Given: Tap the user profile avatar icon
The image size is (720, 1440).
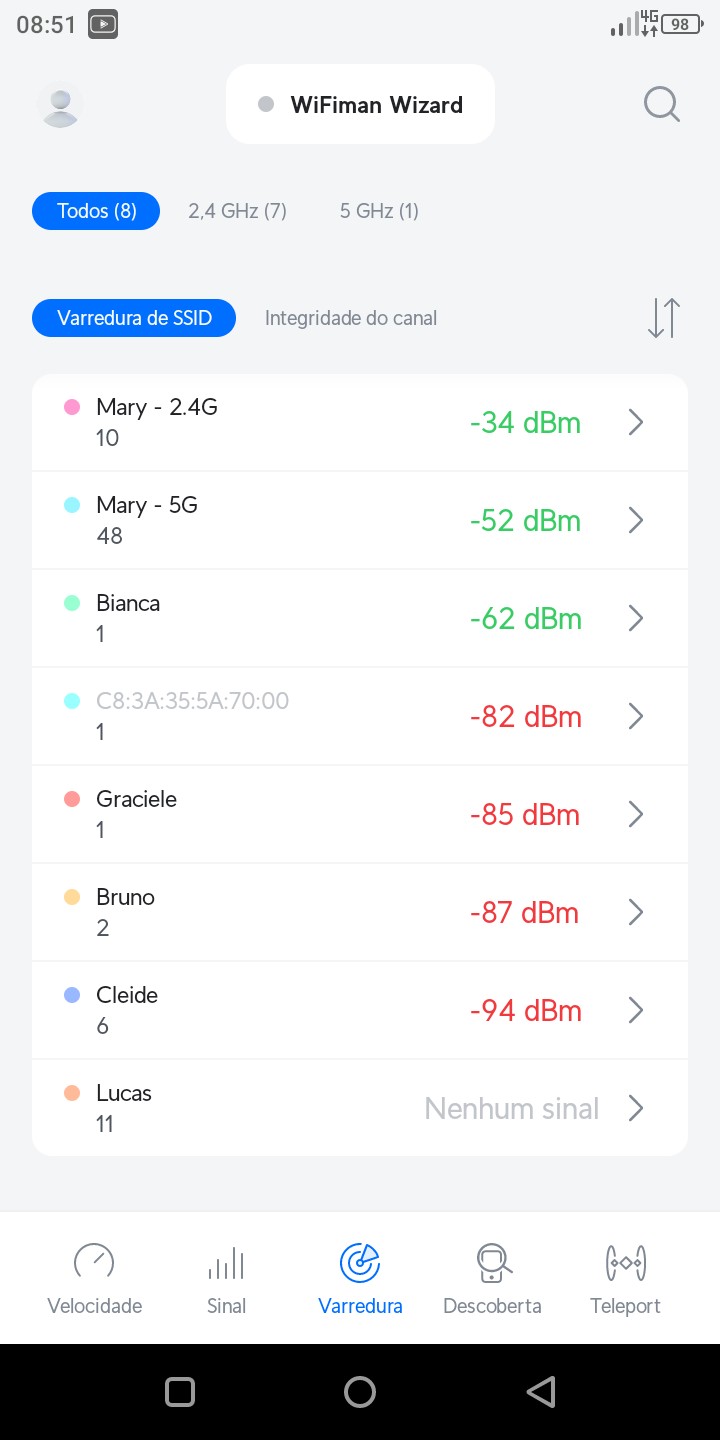Looking at the screenshot, I should pyautogui.click(x=60, y=105).
